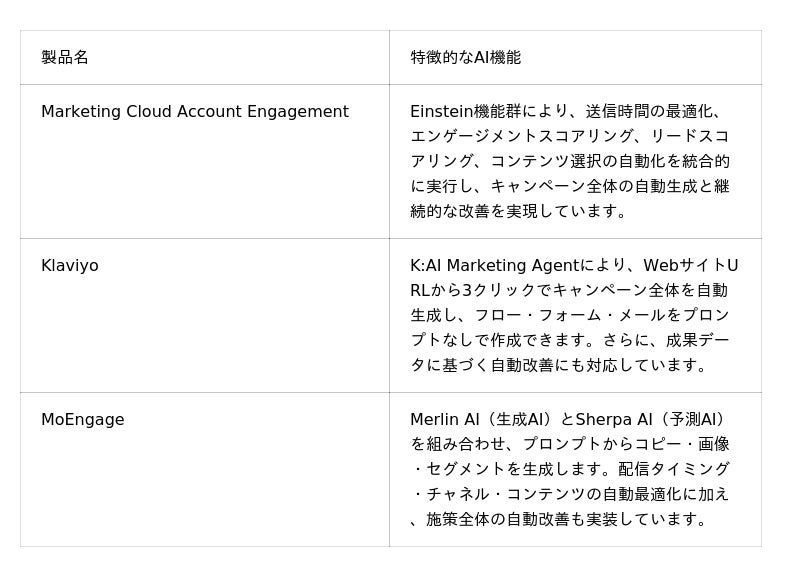Viewport: 800px width, 577px height.
Task: Click the line 続的な改善を実現しています。
Action: pos(519,211)
